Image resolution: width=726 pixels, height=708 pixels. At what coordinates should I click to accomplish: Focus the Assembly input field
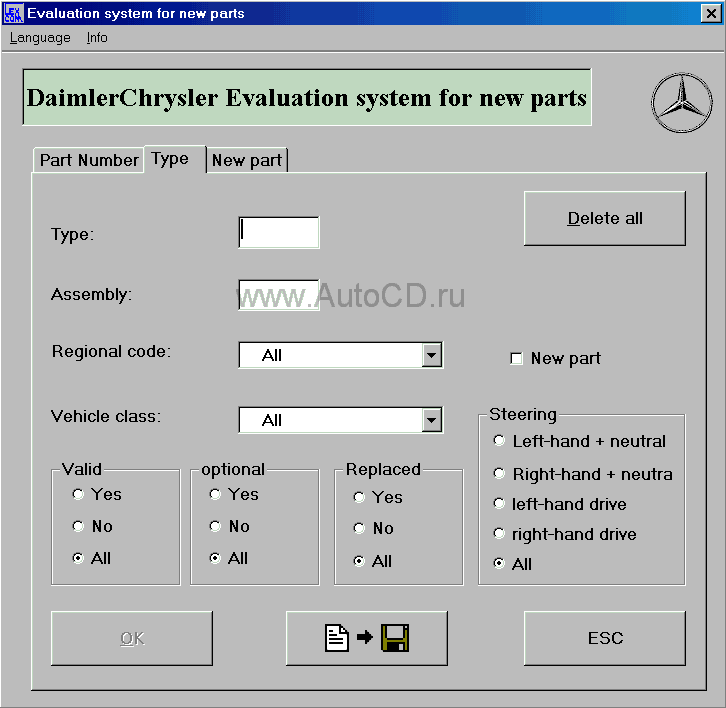click(x=279, y=295)
